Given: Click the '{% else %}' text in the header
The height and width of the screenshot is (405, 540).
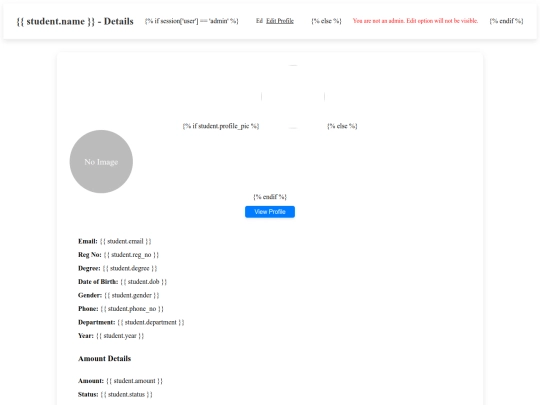Looking at the screenshot, I should point(326,21).
